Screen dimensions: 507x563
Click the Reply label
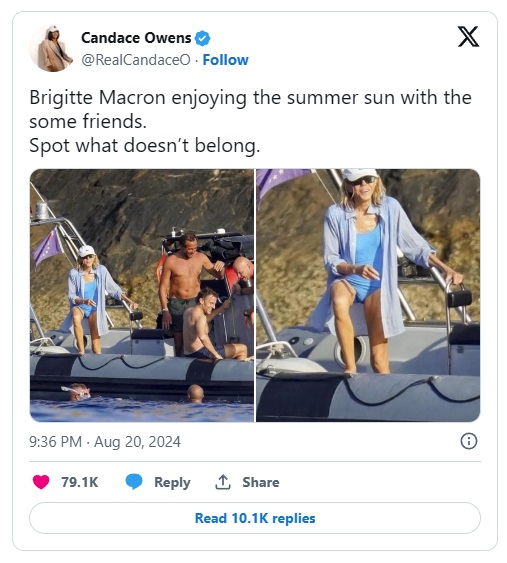point(172,482)
